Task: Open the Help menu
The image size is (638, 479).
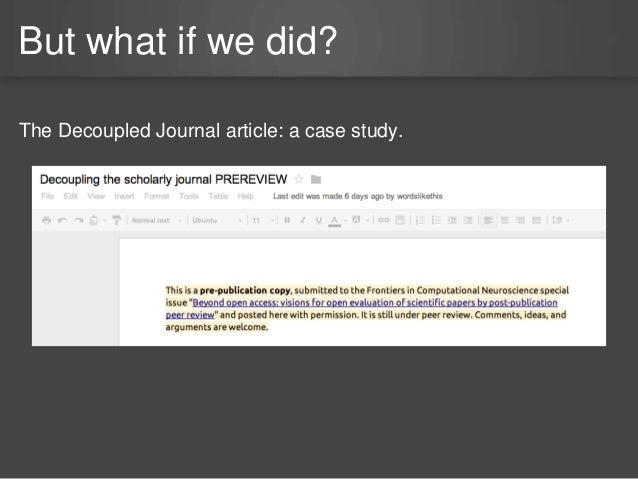Action: 245,196
